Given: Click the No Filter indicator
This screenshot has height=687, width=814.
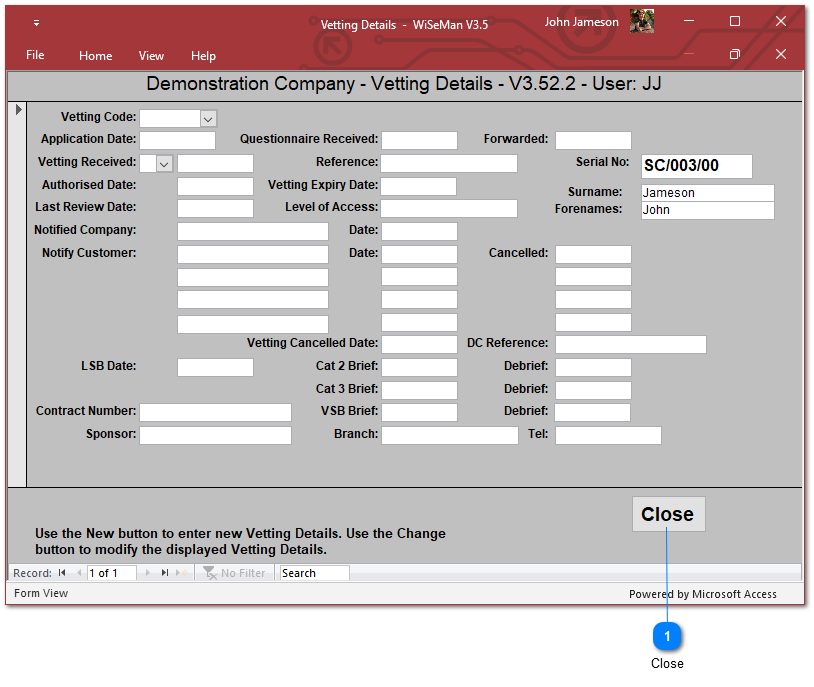Looking at the screenshot, I should tap(235, 573).
